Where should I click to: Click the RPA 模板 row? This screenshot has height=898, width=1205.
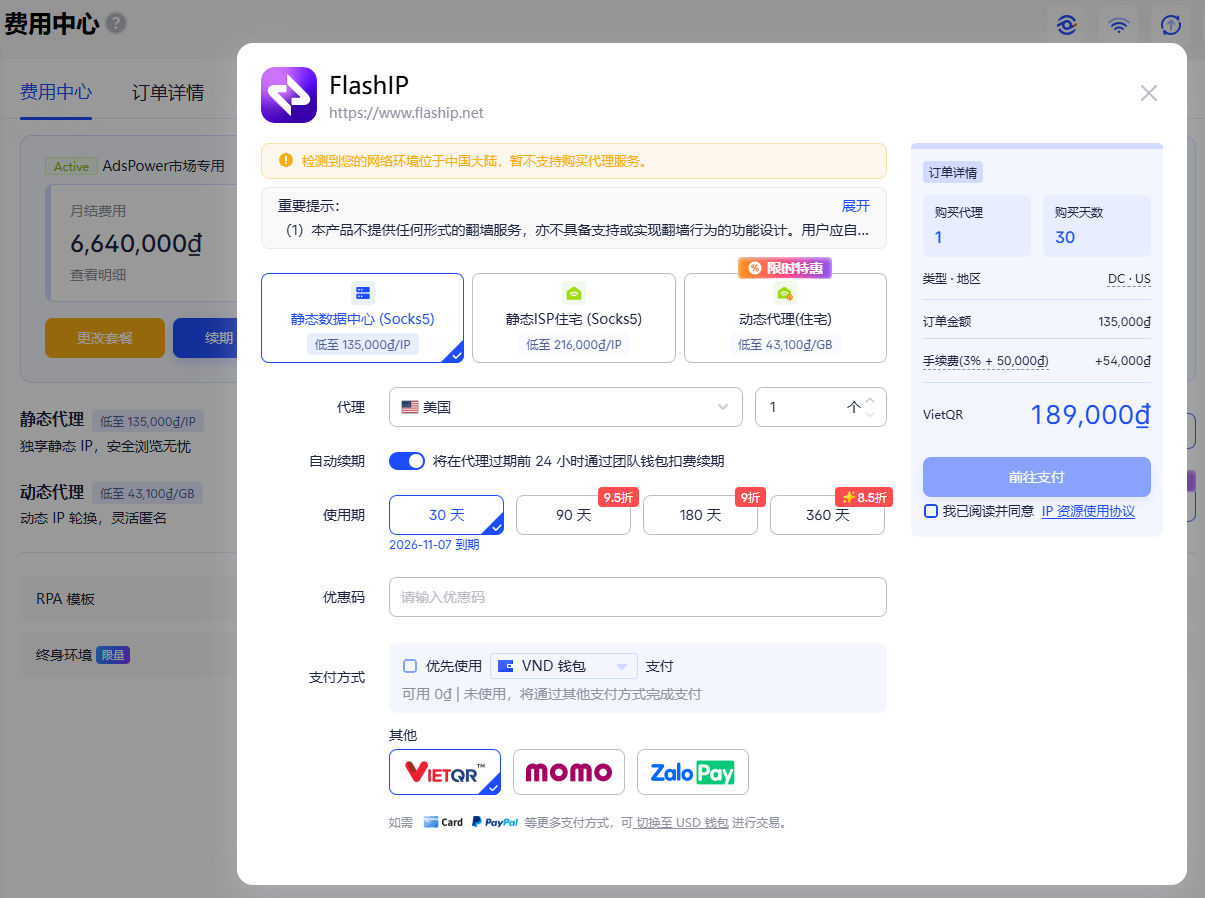point(128,599)
